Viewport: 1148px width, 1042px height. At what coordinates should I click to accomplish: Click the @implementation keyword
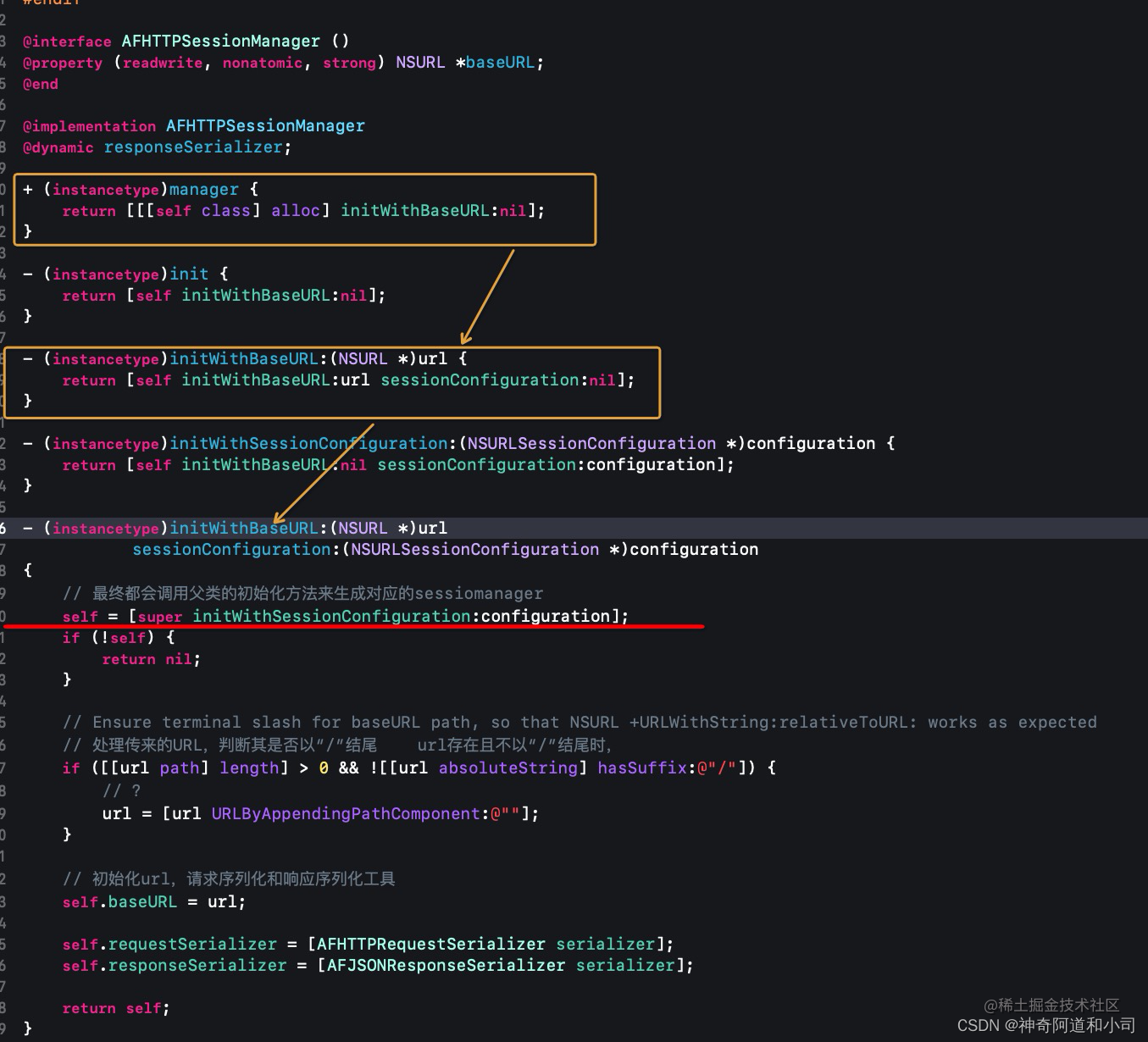[x=89, y=126]
